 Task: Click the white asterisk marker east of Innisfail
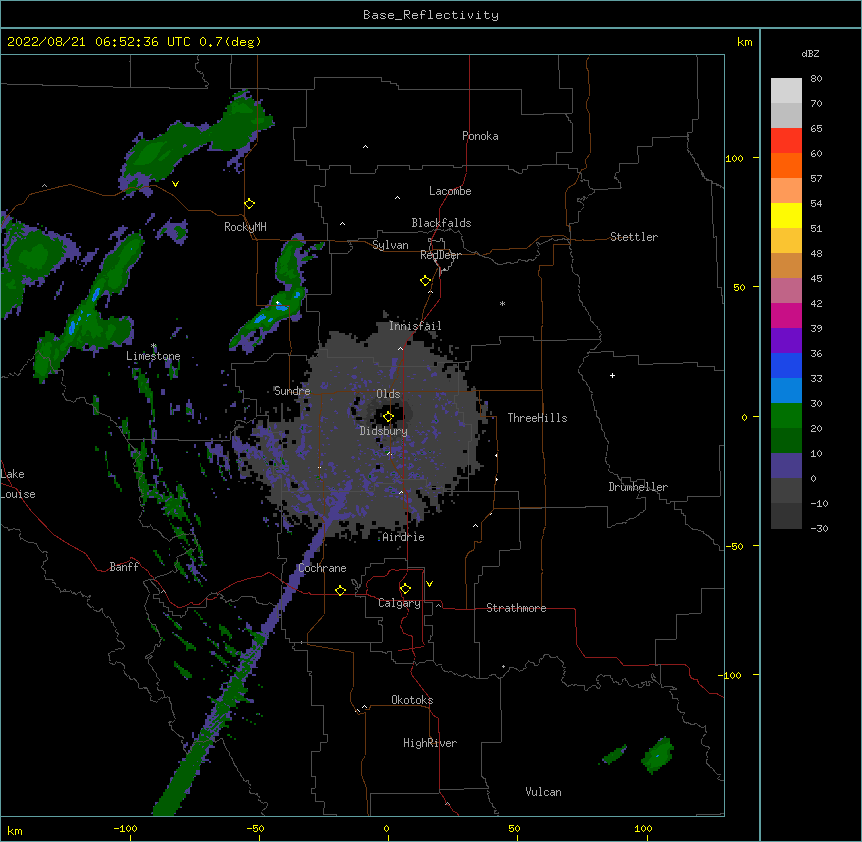point(502,303)
